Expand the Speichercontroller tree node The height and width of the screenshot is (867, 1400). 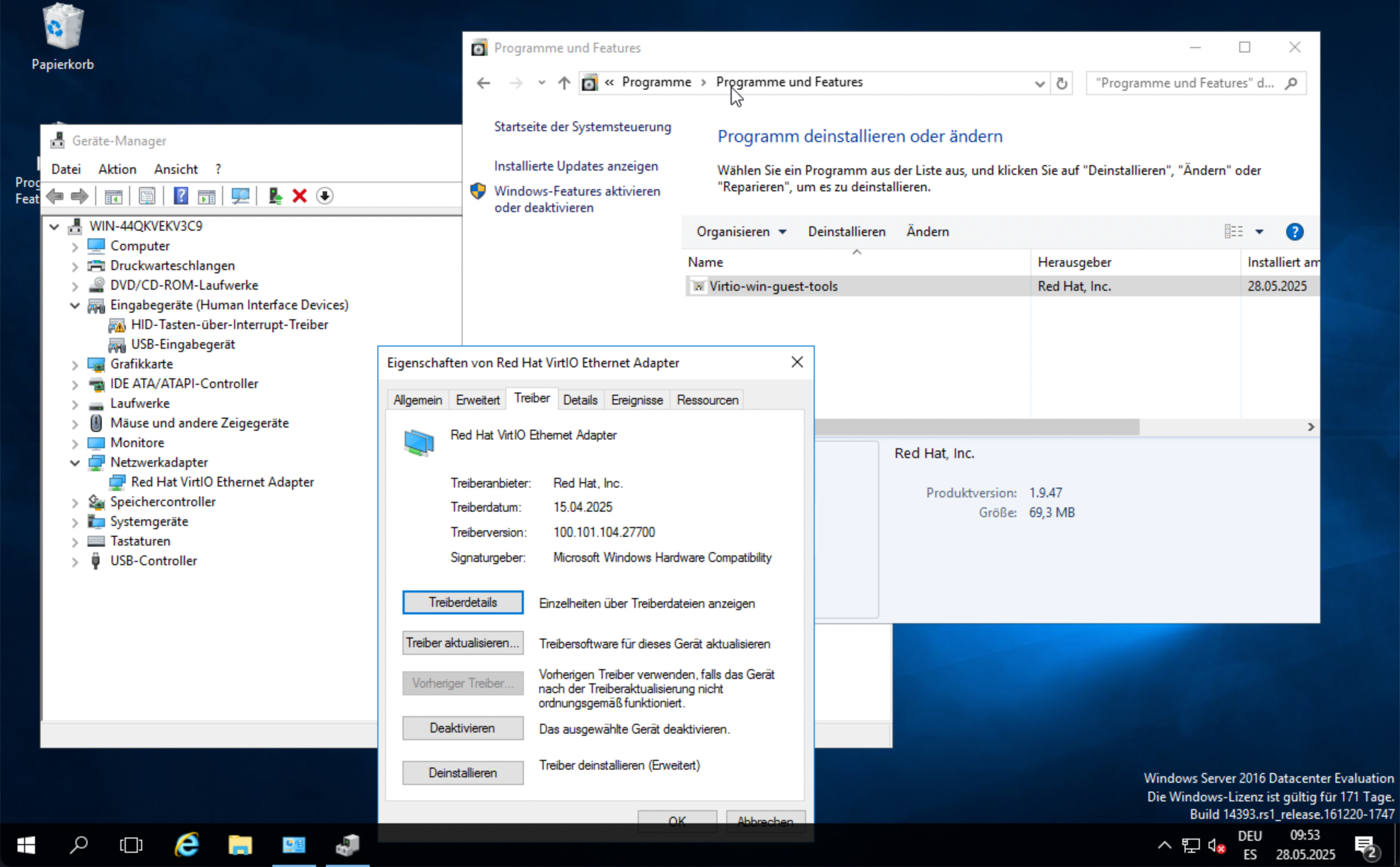(x=74, y=503)
